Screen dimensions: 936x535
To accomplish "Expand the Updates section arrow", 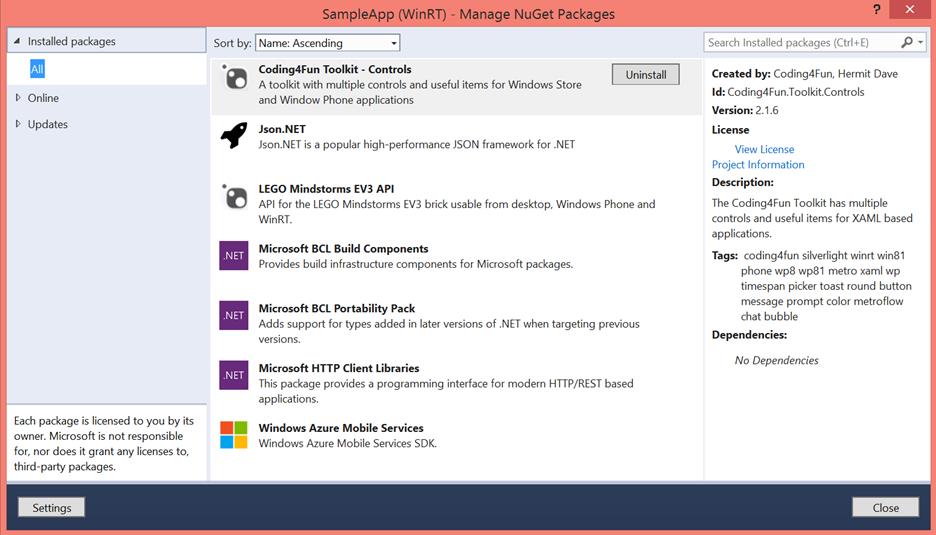I will 18,124.
